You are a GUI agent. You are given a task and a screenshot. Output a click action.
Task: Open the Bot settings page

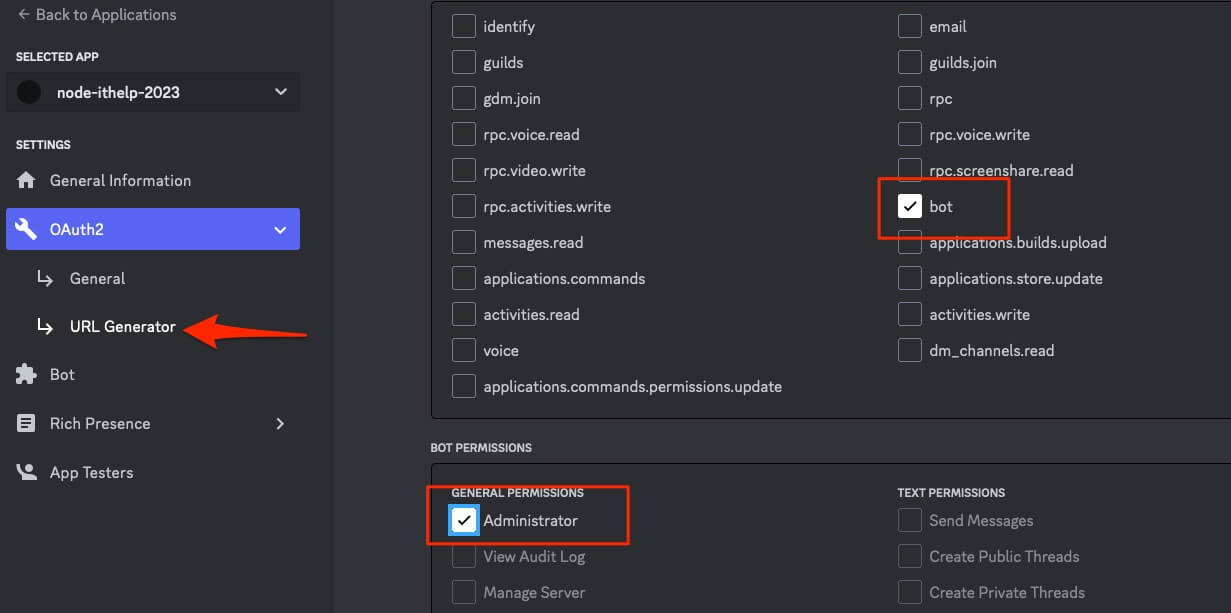coord(62,375)
